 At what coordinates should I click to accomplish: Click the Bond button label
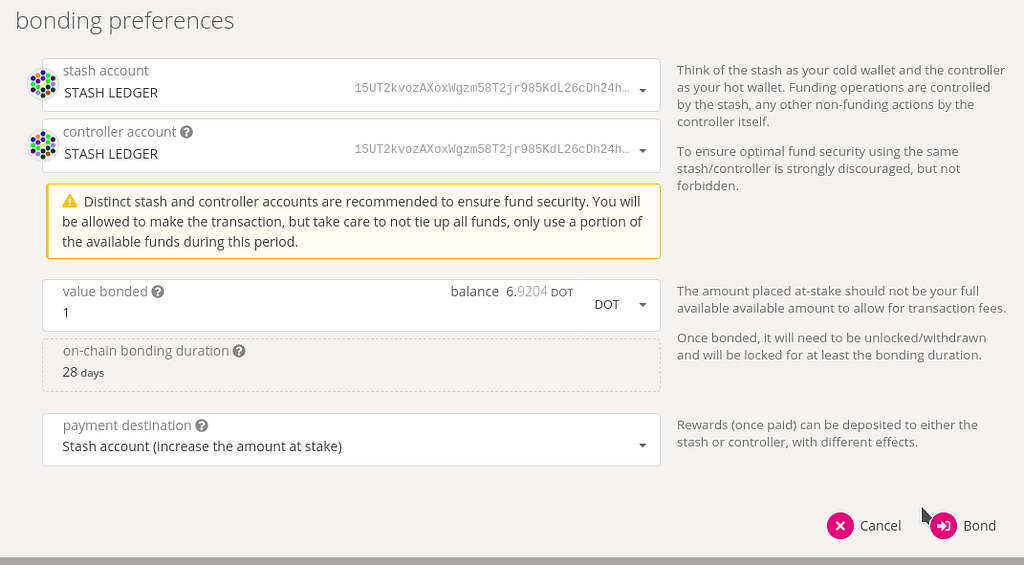pyautogui.click(x=979, y=526)
